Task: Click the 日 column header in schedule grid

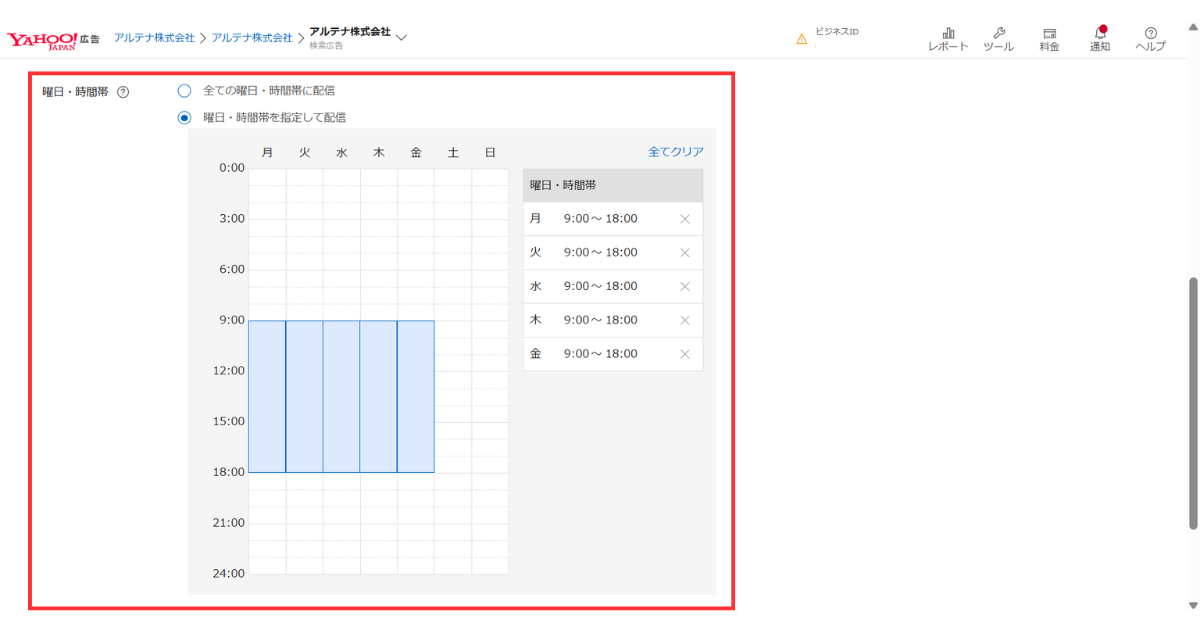Action: pyautogui.click(x=490, y=153)
